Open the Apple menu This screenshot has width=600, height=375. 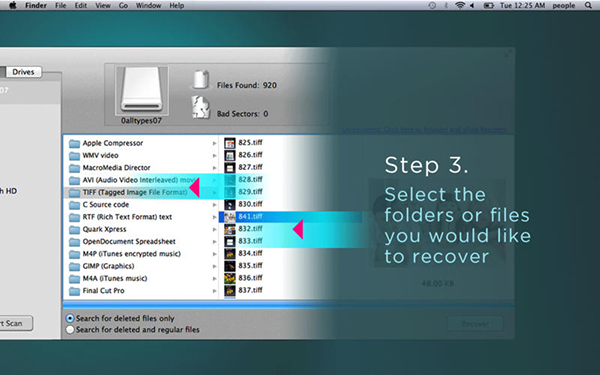13,5
